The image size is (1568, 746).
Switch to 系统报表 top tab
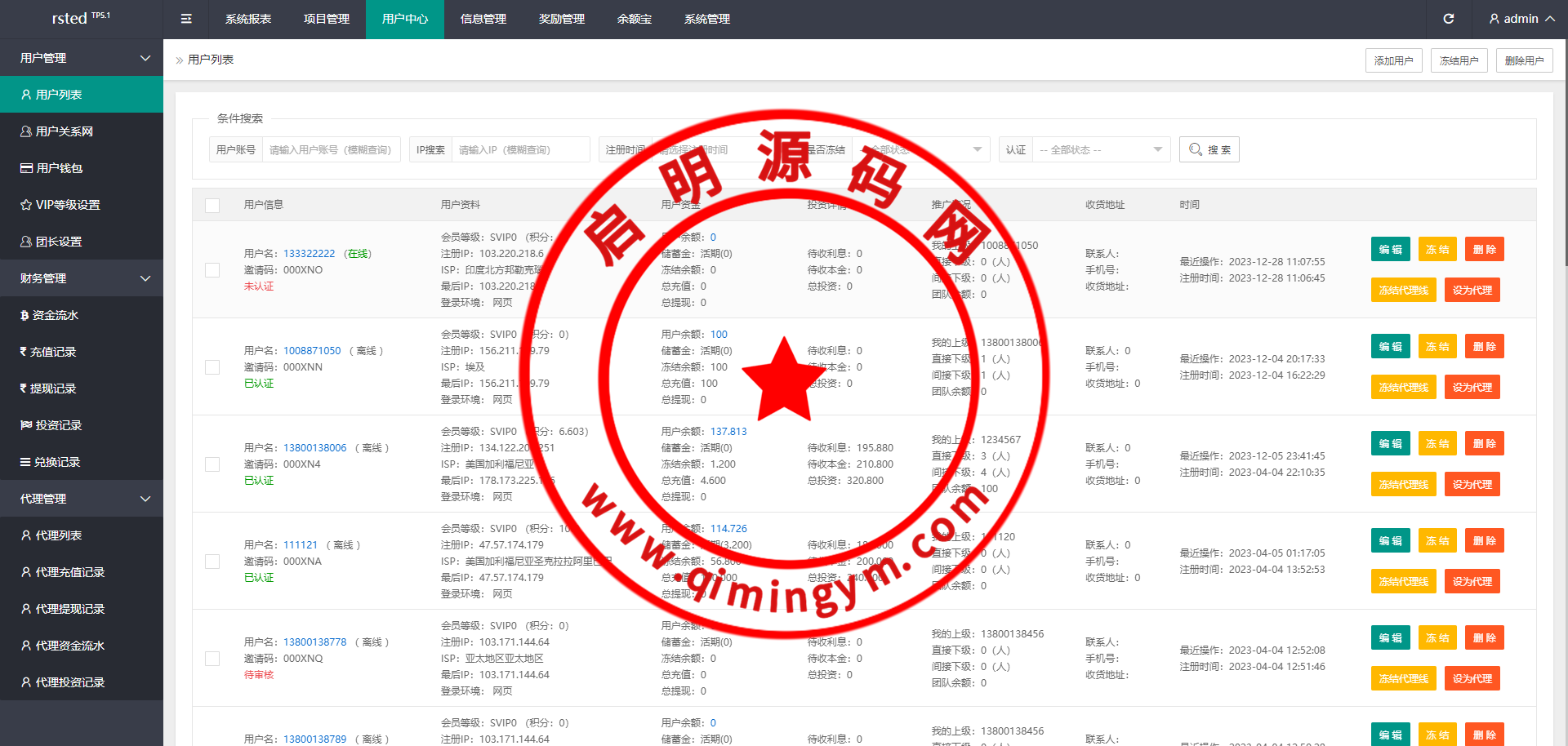click(248, 19)
